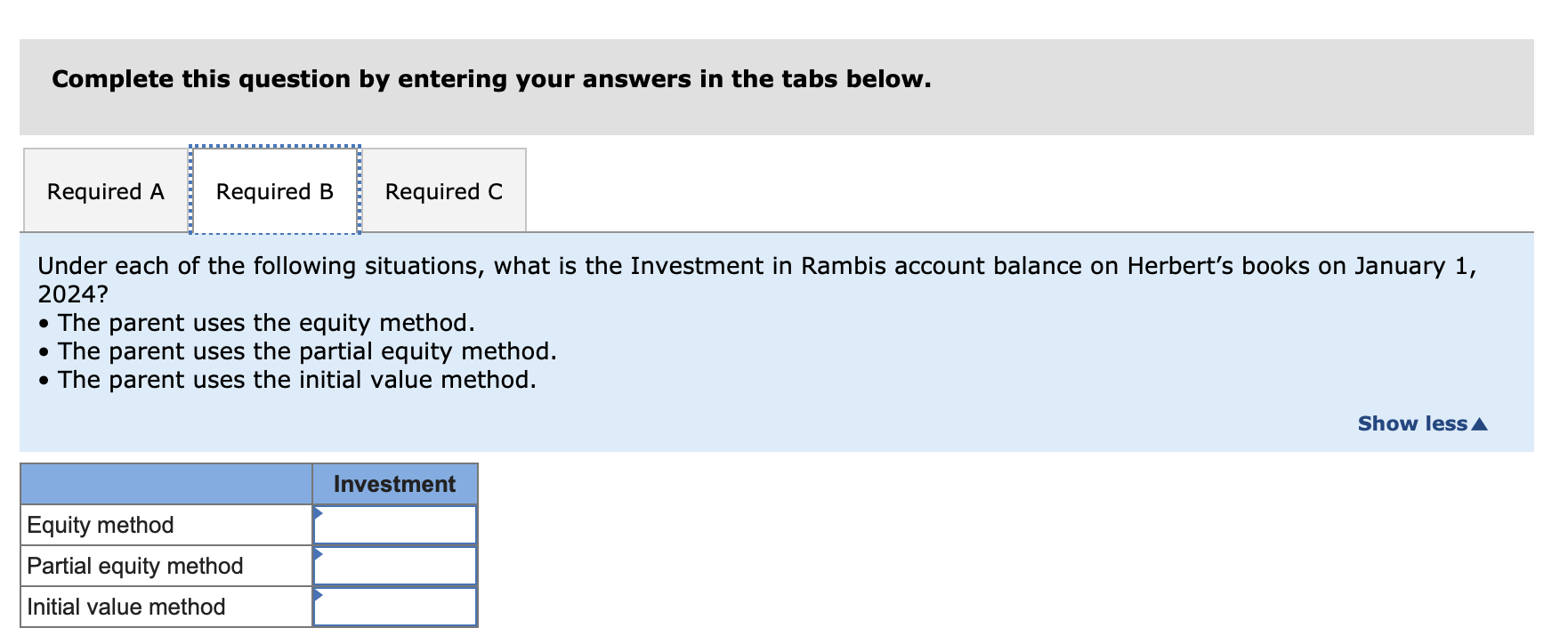This screenshot has width=1568, height=644.
Task: Click the upward arrow next to Show less
Action: click(1479, 423)
